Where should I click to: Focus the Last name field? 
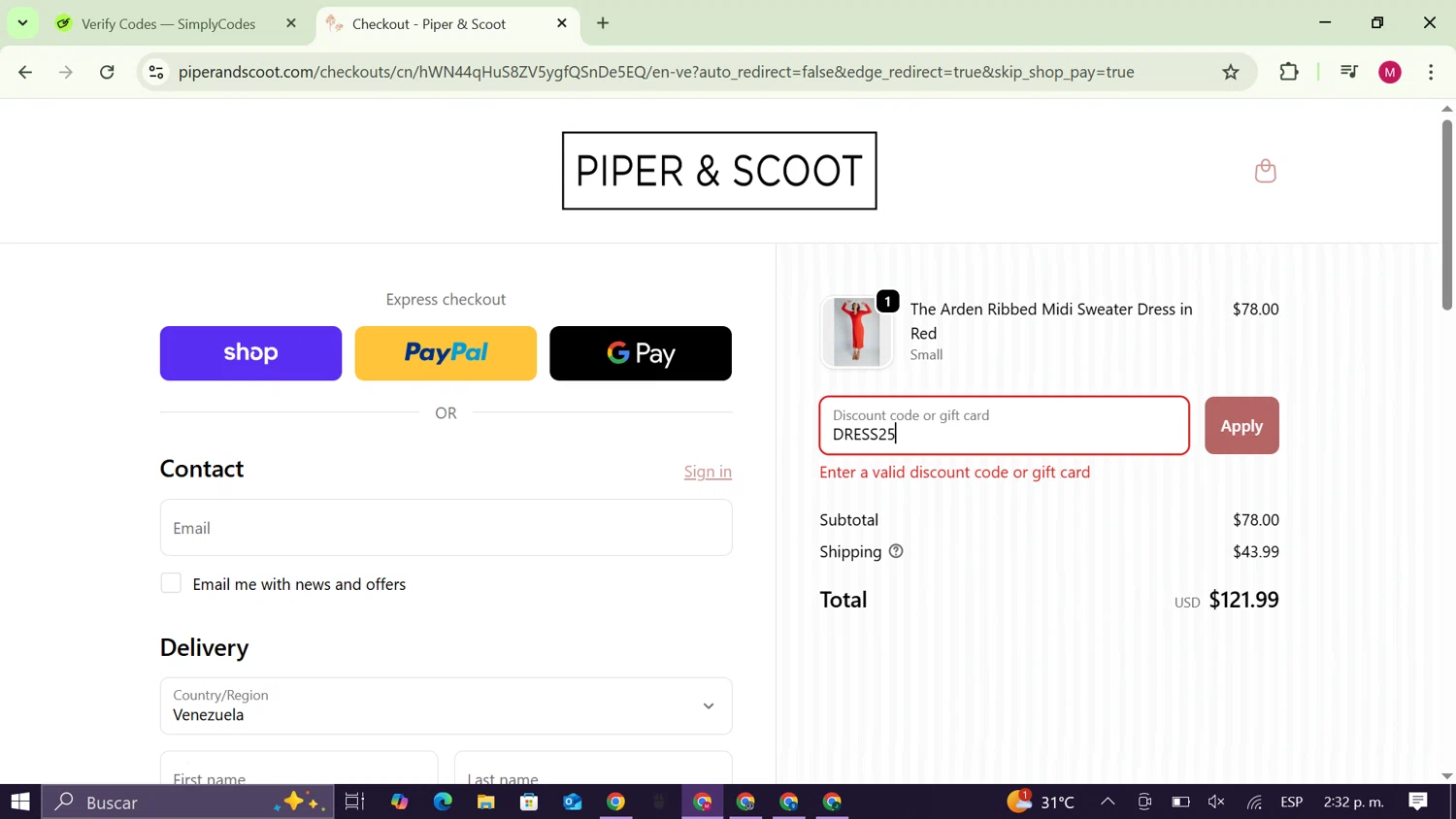click(593, 768)
